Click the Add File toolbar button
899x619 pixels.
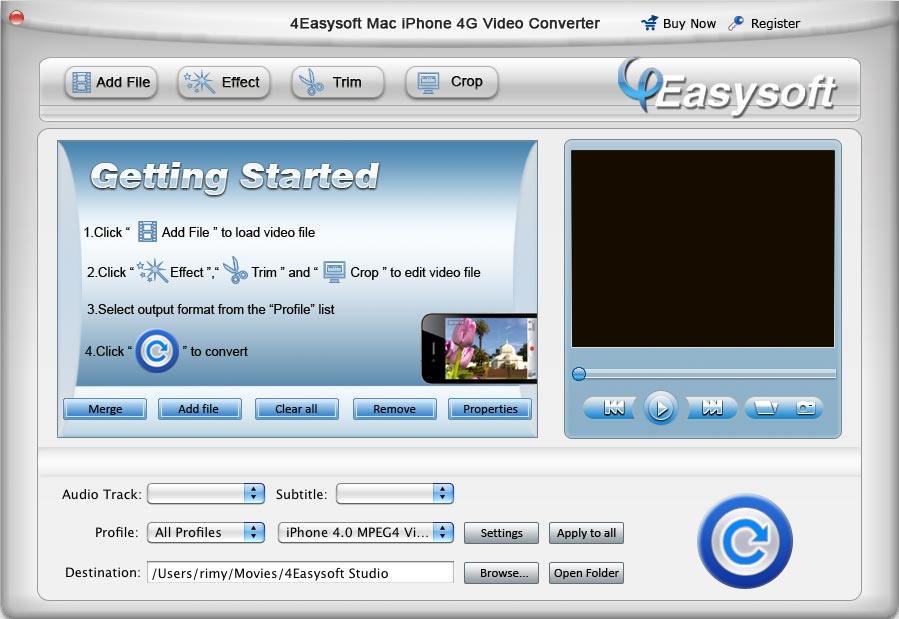tap(111, 83)
